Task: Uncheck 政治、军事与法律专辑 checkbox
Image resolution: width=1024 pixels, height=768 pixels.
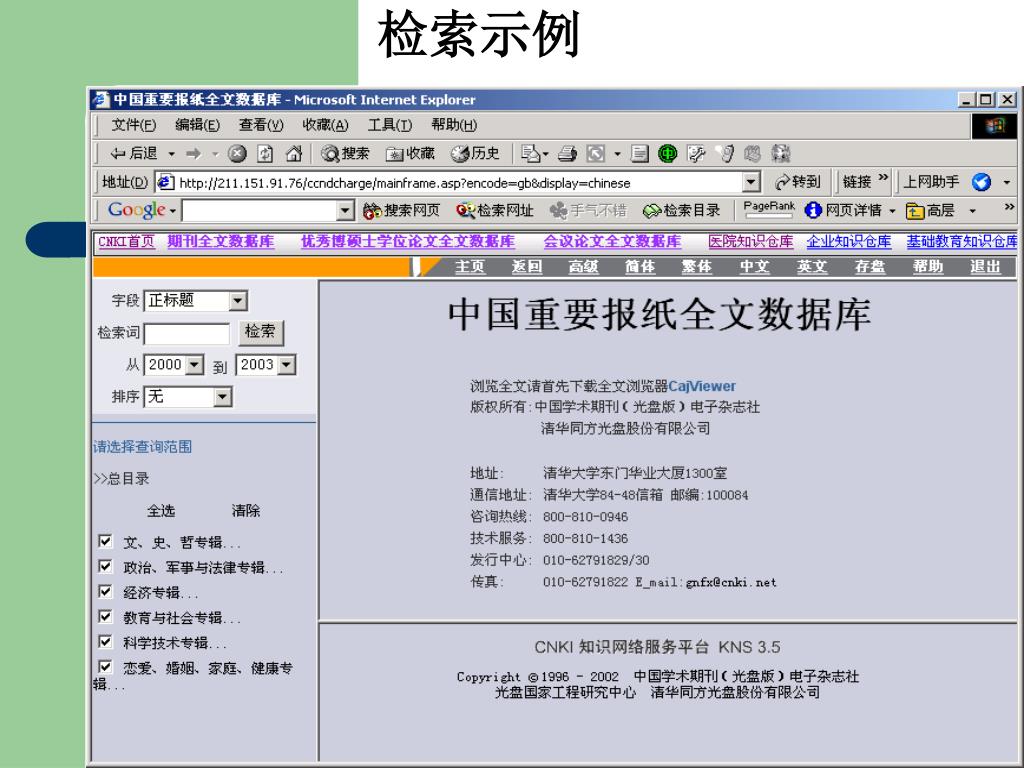Action: click(x=104, y=566)
